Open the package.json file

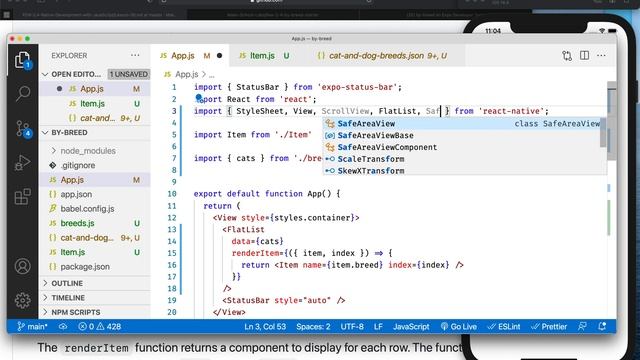tap(95, 267)
